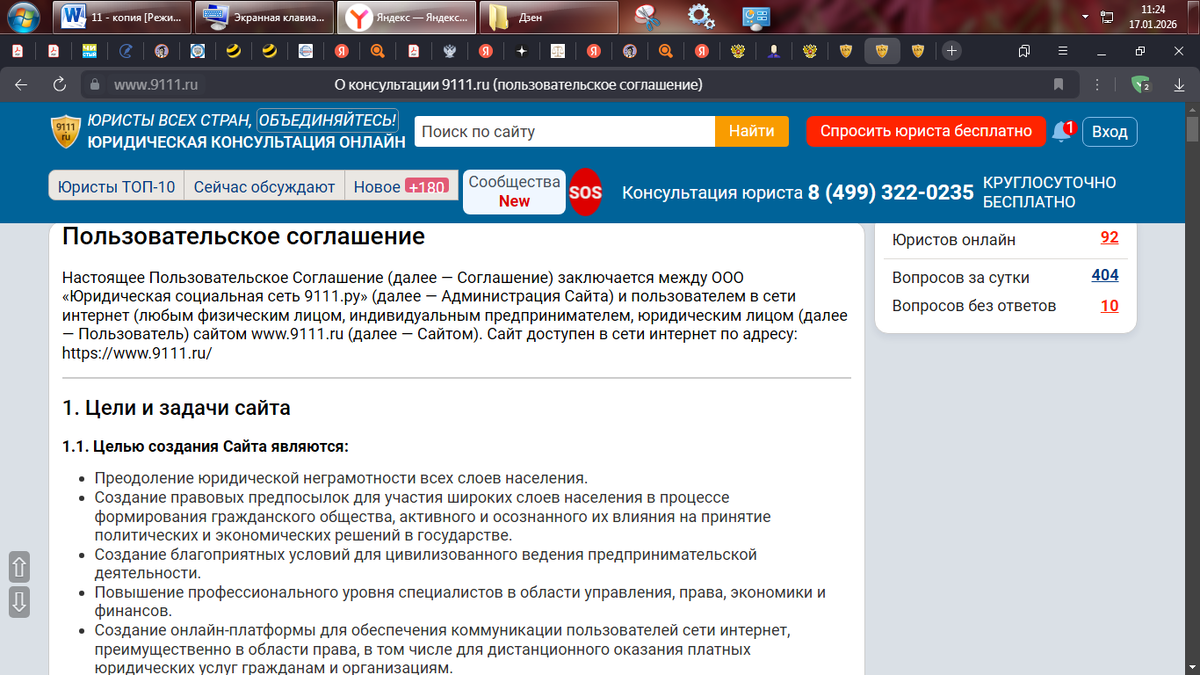Switch to the Яндекс browser taskbar button
The image size is (1200, 675).
pyautogui.click(x=405, y=17)
